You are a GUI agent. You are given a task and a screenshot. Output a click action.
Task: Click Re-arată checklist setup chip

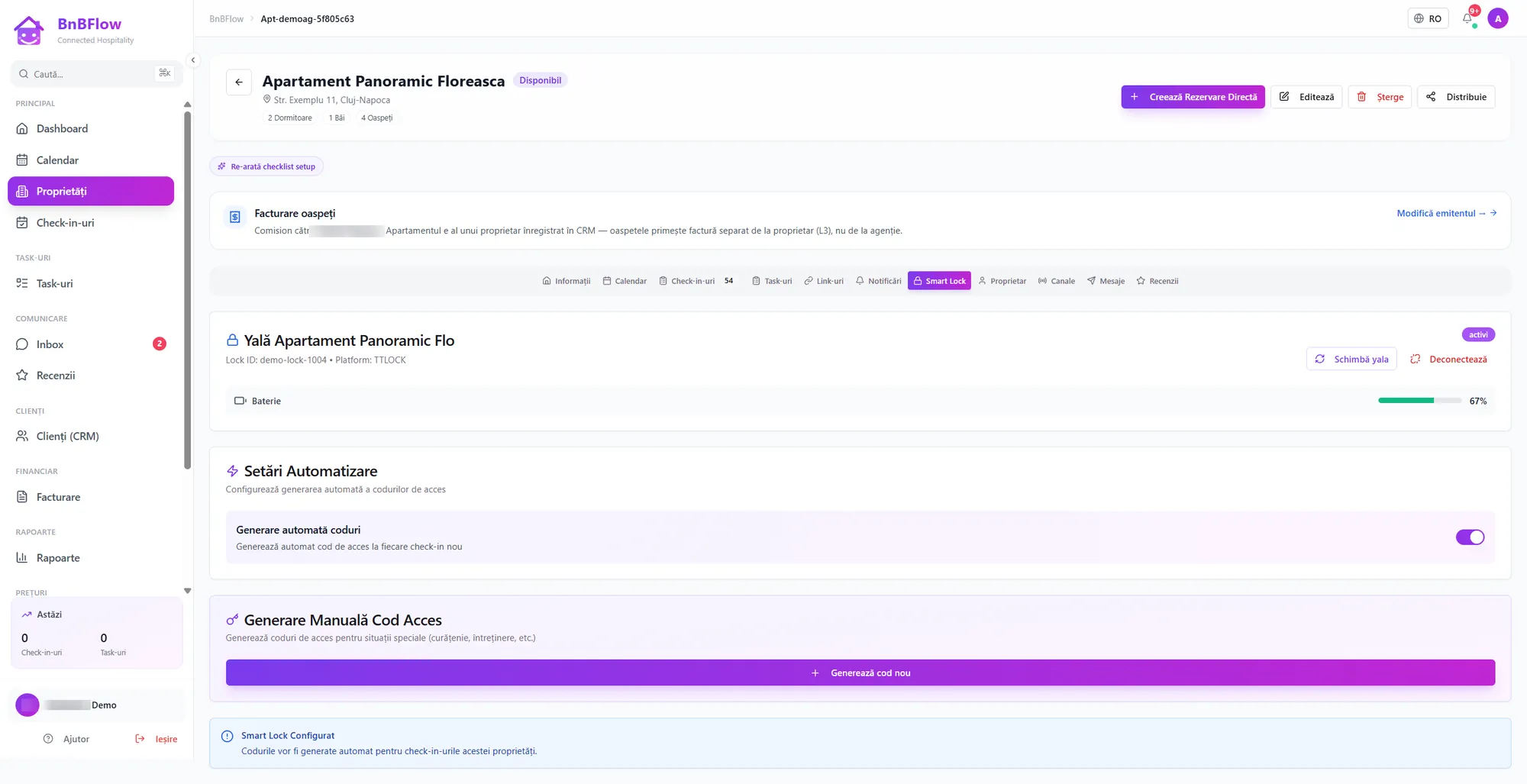click(x=266, y=166)
